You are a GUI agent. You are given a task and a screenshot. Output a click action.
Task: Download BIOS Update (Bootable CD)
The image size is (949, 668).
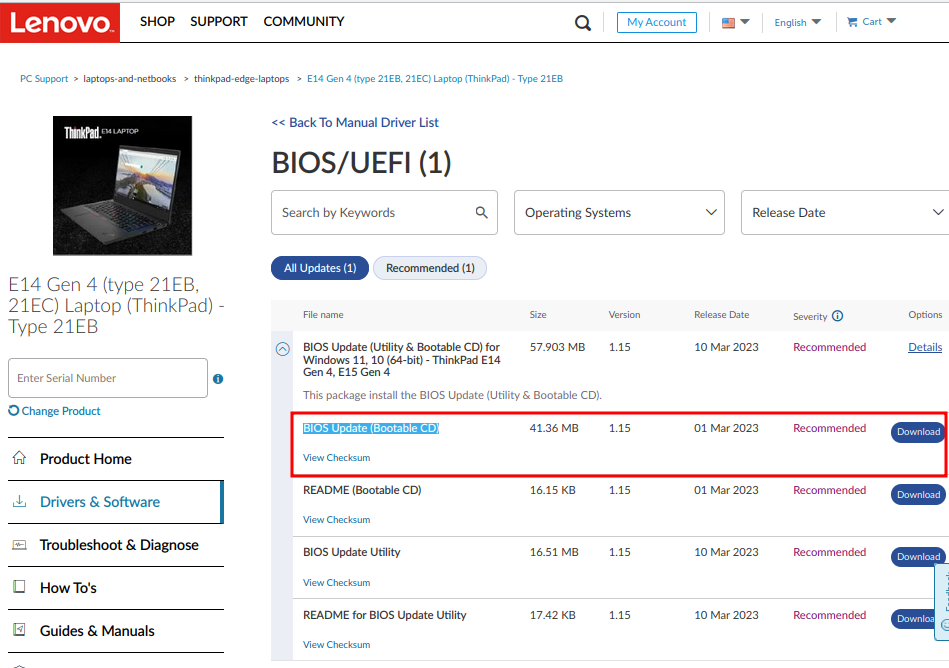918,432
